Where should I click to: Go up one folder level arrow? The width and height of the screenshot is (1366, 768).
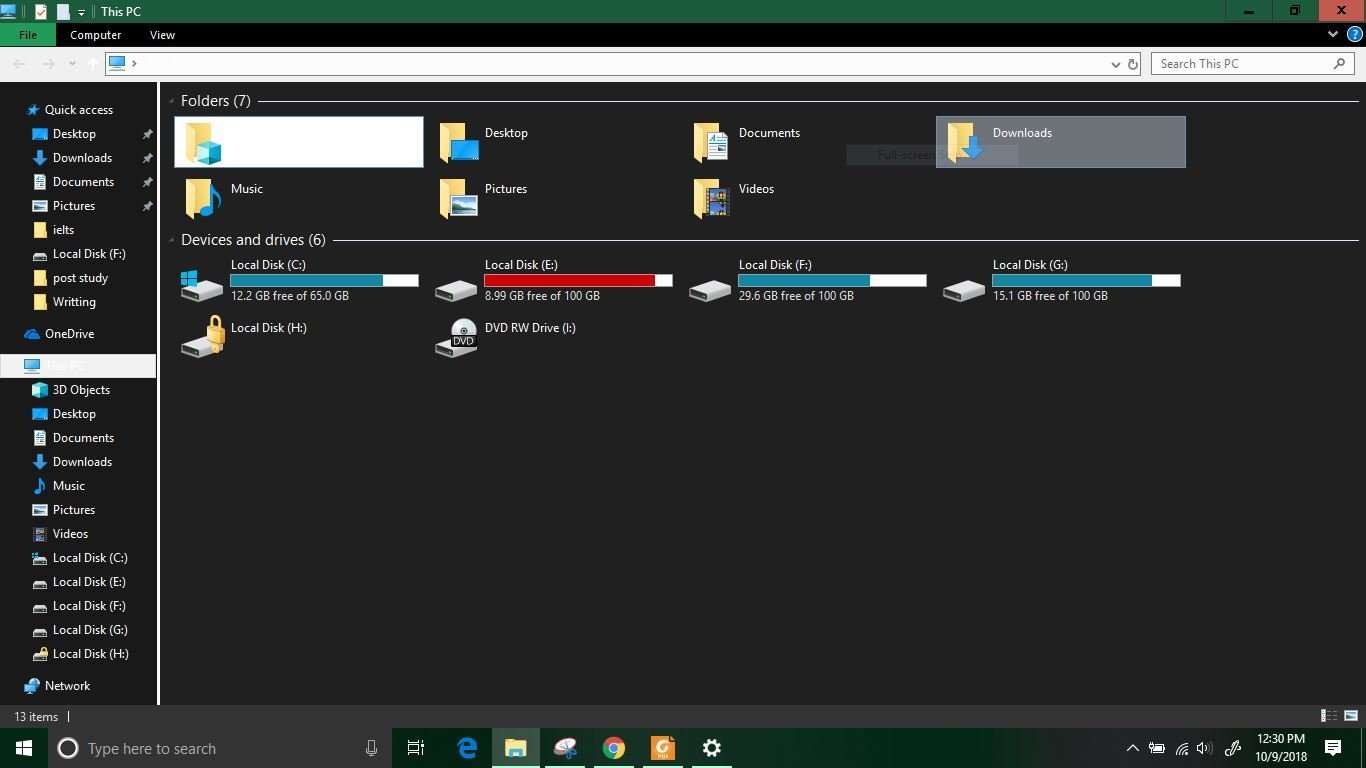tap(92, 64)
